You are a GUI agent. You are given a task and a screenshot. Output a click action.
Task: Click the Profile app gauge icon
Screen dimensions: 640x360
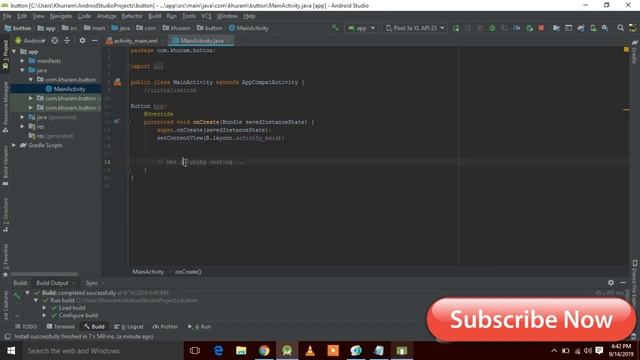(x=517, y=28)
